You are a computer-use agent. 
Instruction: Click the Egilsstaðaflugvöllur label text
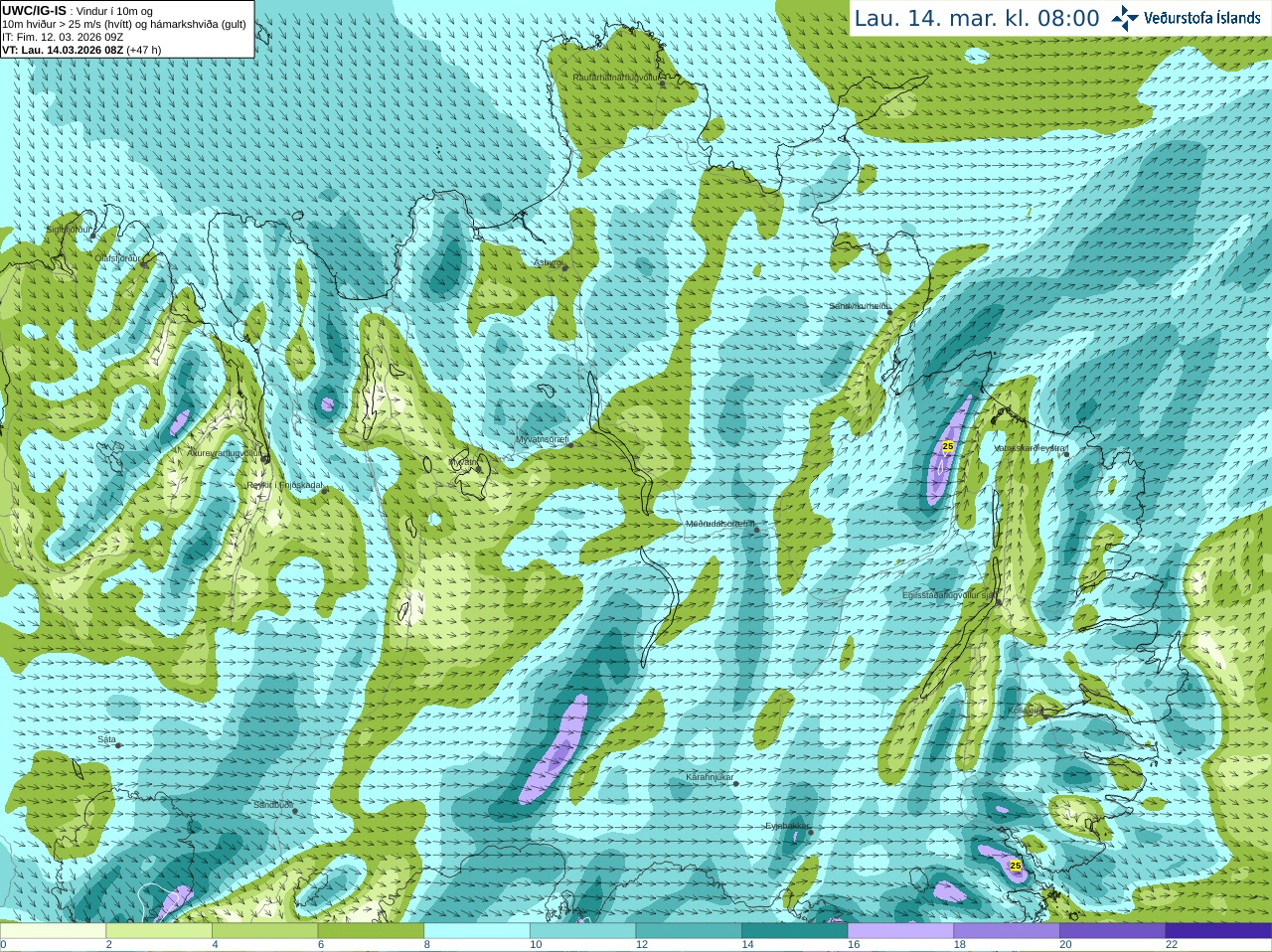pyautogui.click(x=949, y=595)
